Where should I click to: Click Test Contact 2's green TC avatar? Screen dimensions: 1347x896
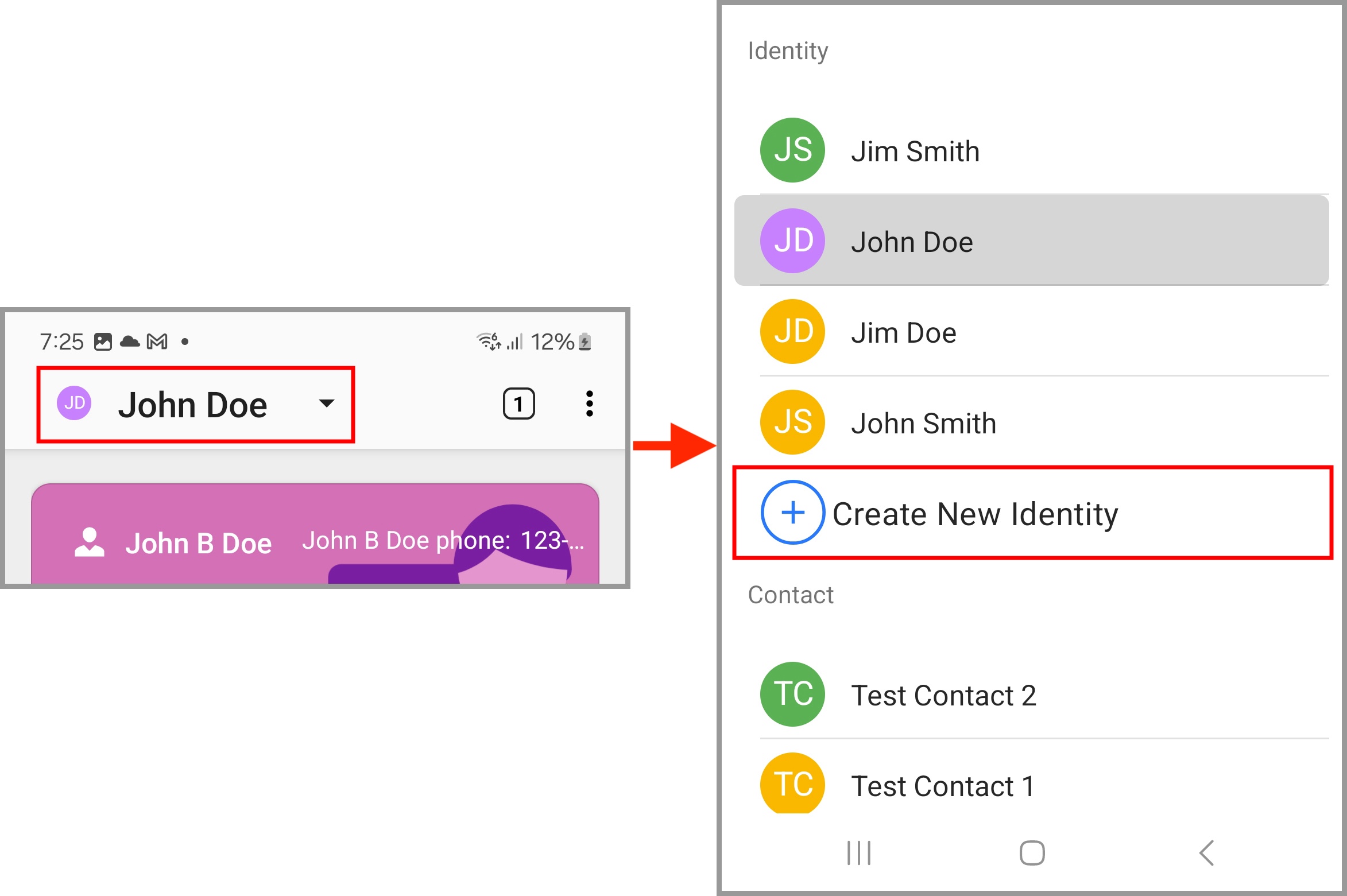792,695
